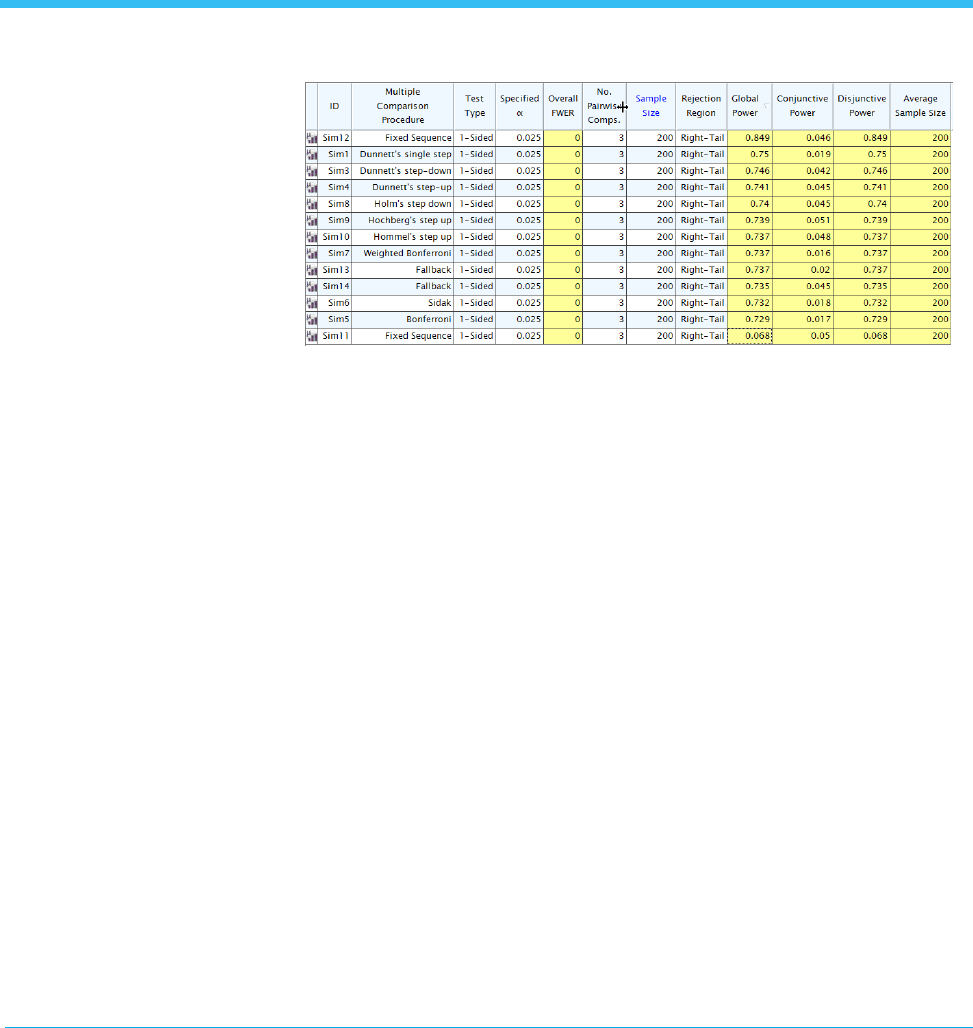This screenshot has width=973, height=1028.
Task: Click the chart icon beside Sim5
Action: (x=311, y=319)
